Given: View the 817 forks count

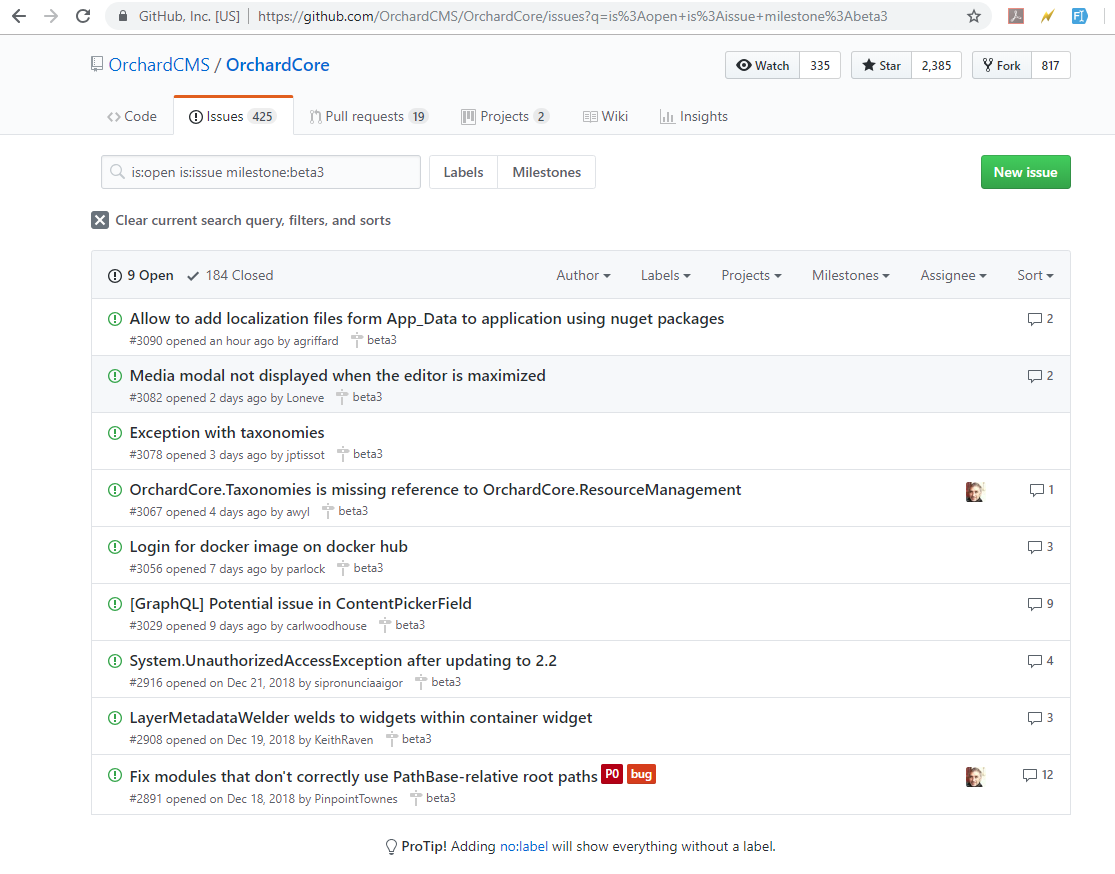Looking at the screenshot, I should [1050, 65].
